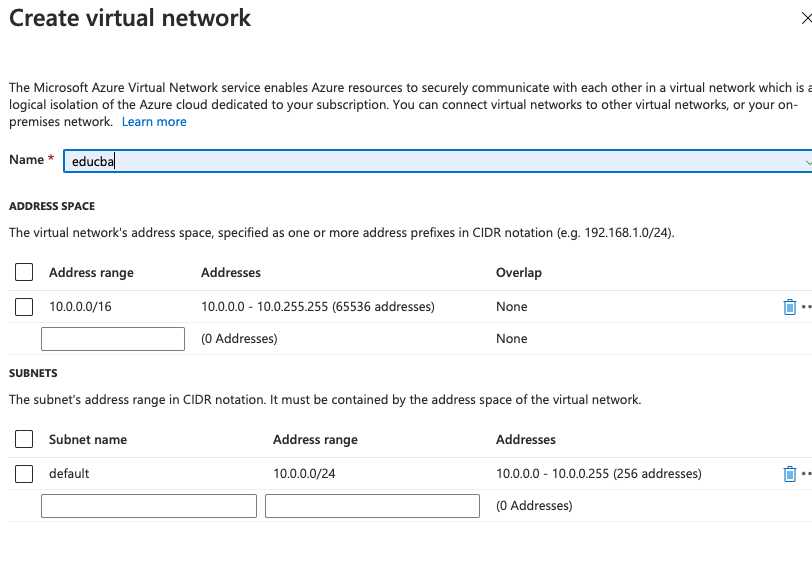The image size is (812, 568).
Task: Open more options for 10.0.0.0/16 row
Action: pos(806,307)
